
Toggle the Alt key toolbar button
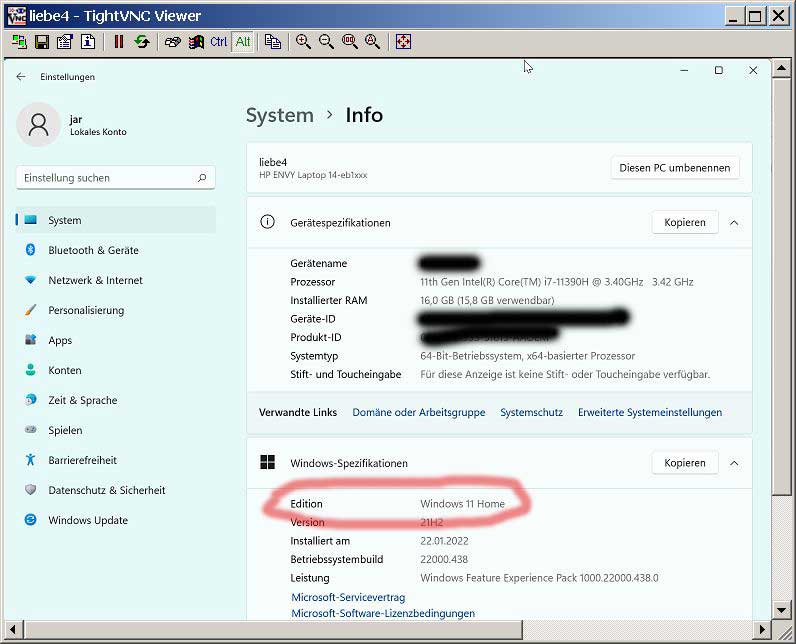pos(243,42)
